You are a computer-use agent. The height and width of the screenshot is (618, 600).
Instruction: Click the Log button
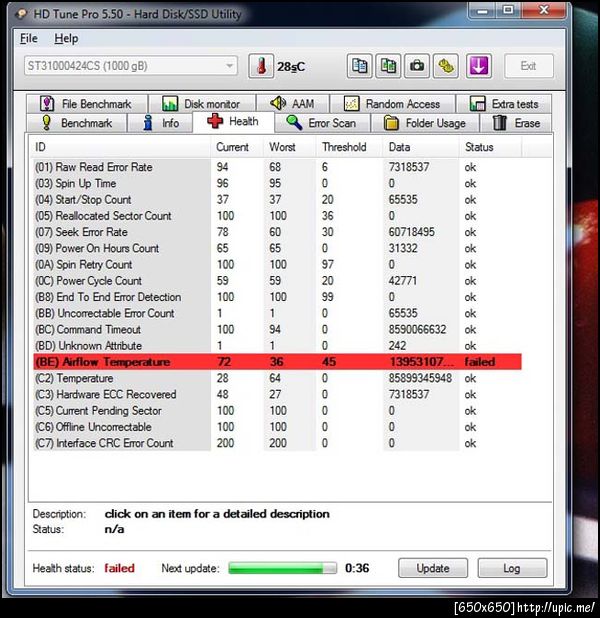point(512,568)
